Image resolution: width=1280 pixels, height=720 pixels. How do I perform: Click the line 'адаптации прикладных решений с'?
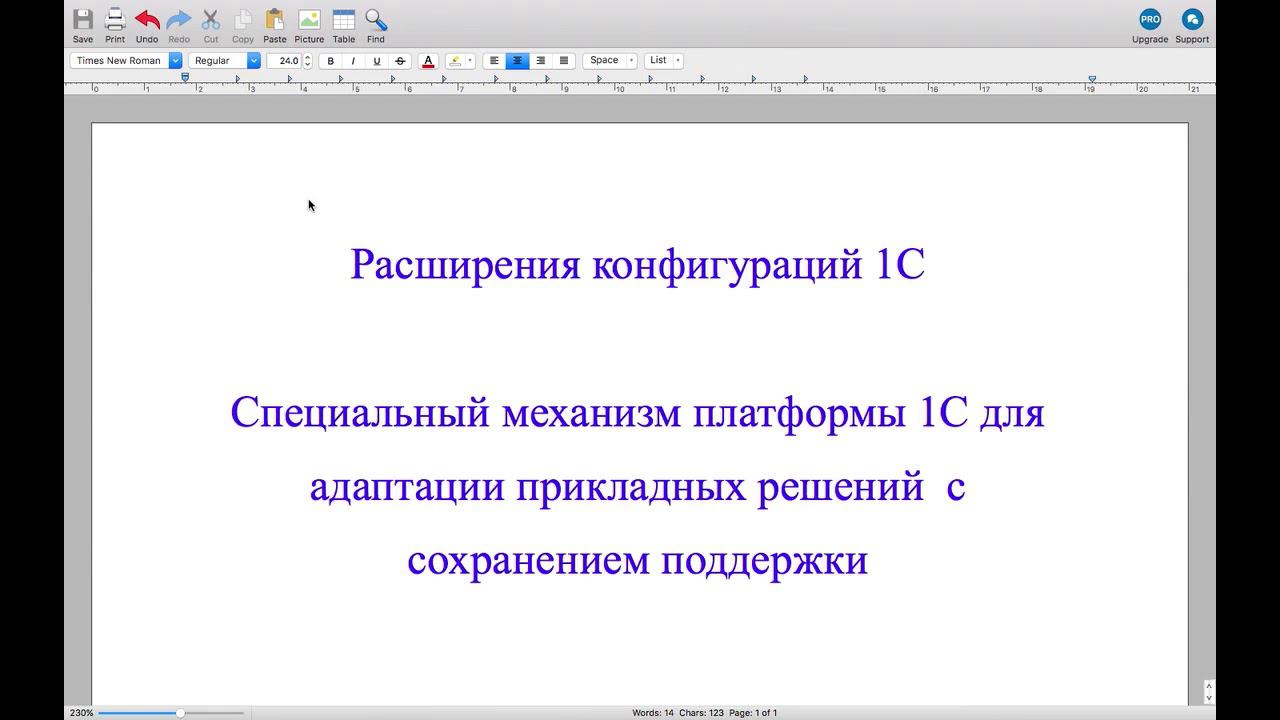pyautogui.click(x=638, y=487)
